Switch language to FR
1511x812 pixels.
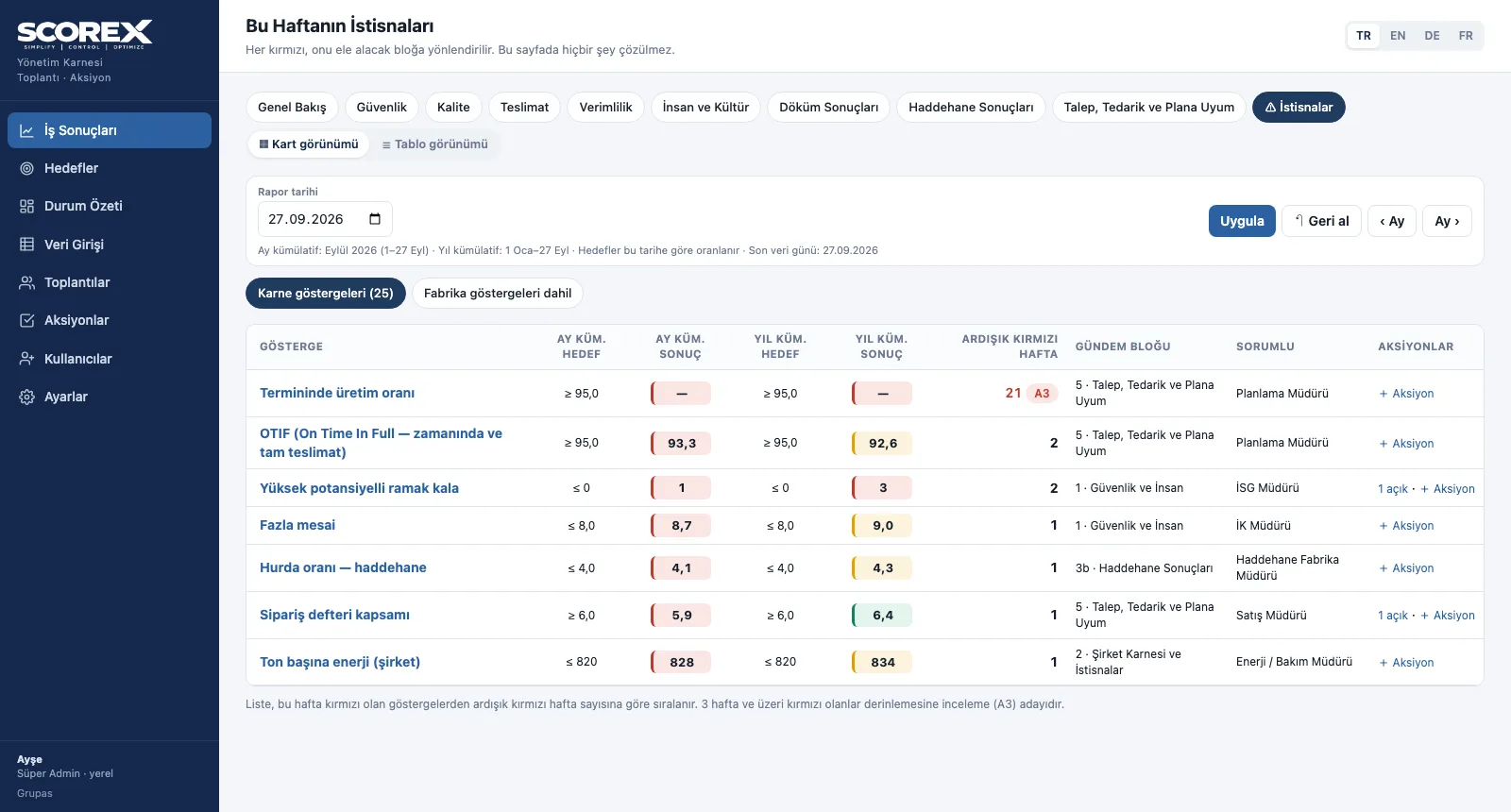click(1466, 36)
